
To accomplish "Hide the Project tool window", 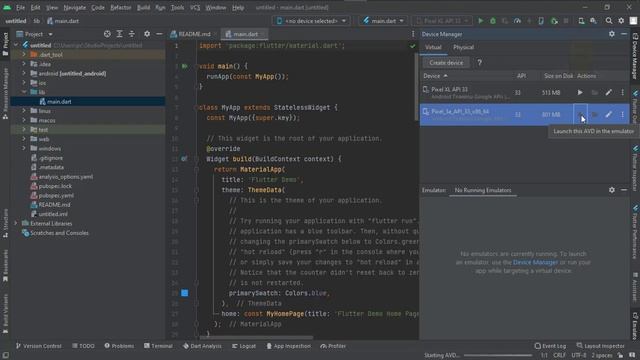I will click(159, 34).
